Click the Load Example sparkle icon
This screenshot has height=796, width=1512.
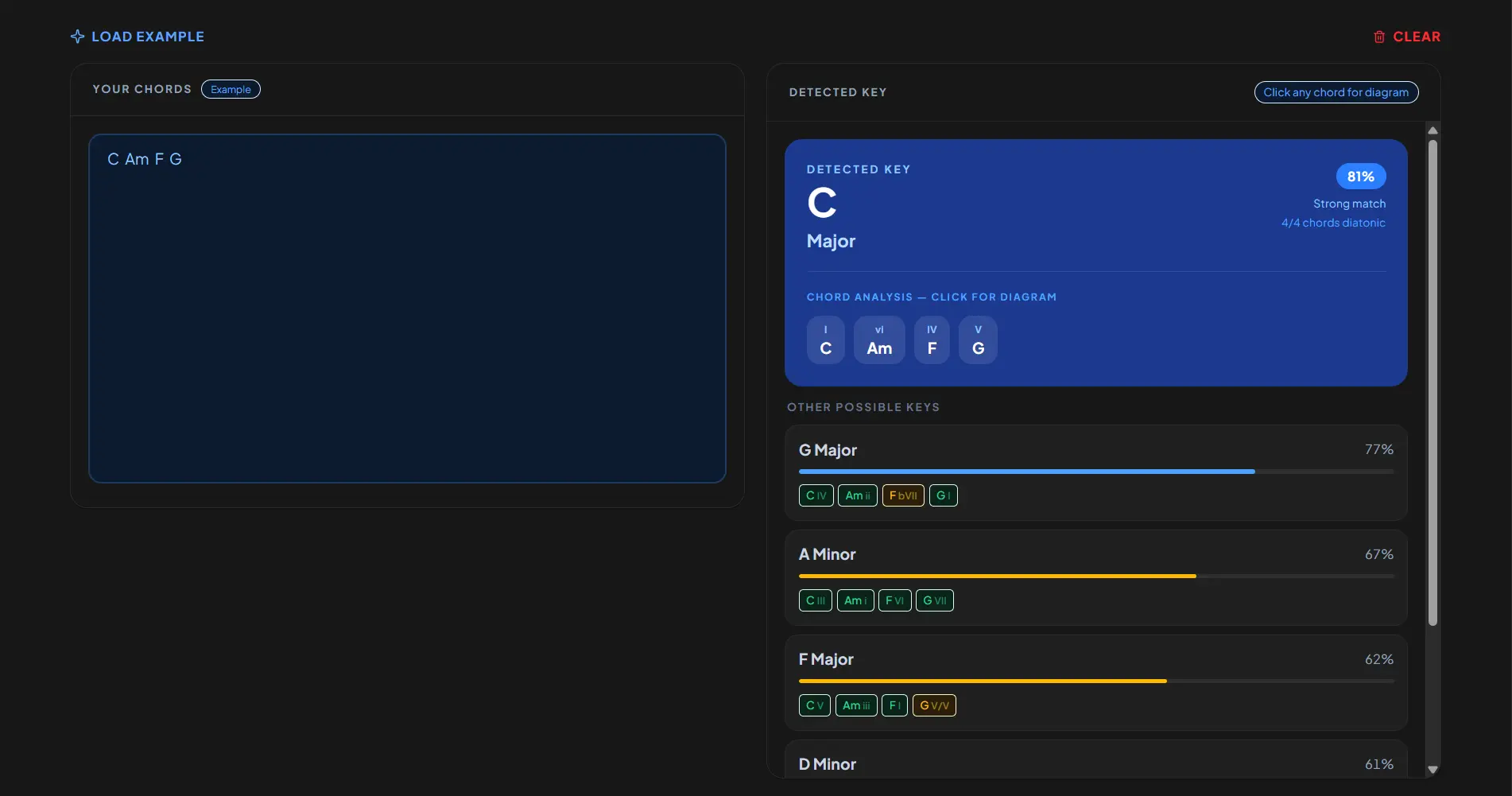(x=77, y=37)
